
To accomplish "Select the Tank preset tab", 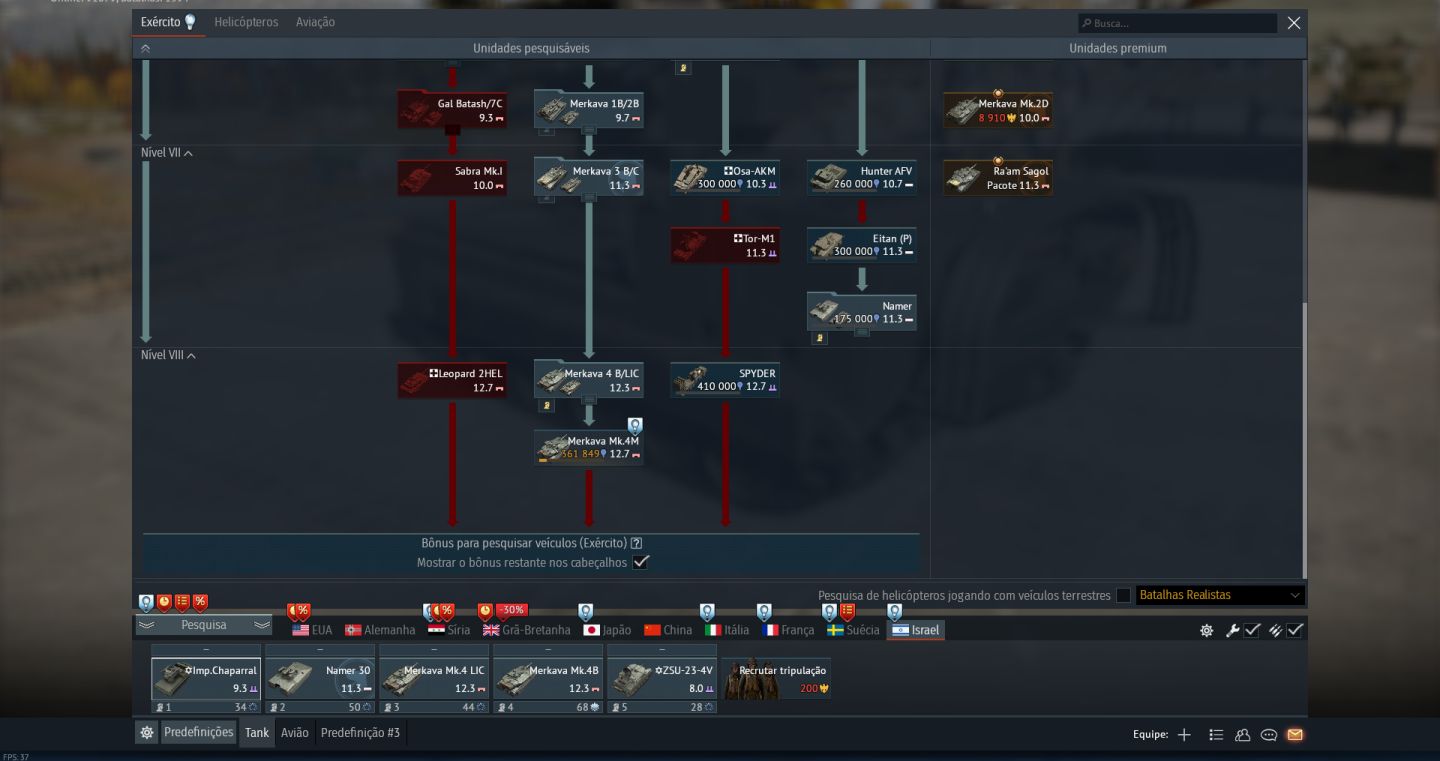I will pos(257,733).
